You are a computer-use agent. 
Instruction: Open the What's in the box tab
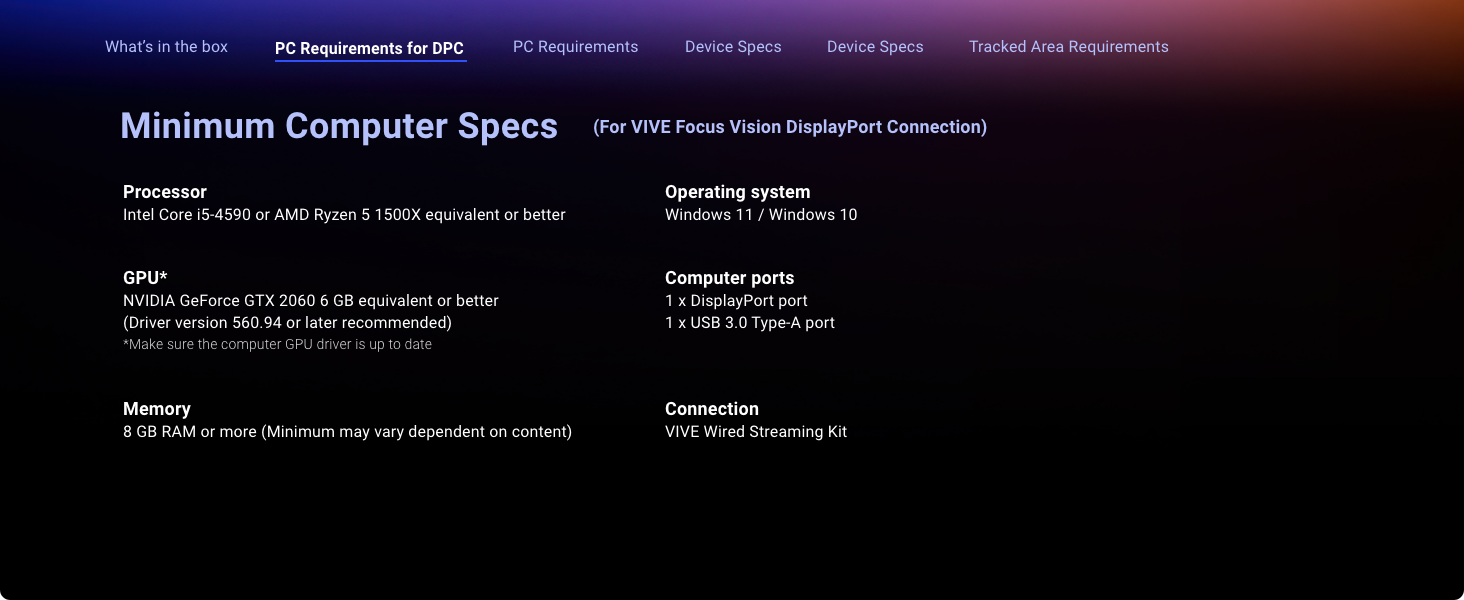point(166,47)
